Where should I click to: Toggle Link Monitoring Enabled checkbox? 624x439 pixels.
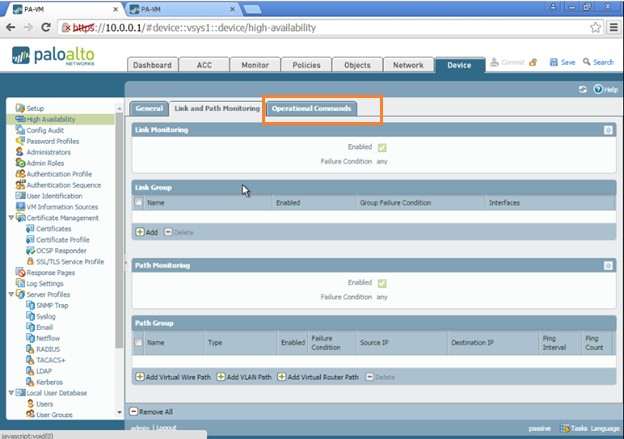[382, 148]
